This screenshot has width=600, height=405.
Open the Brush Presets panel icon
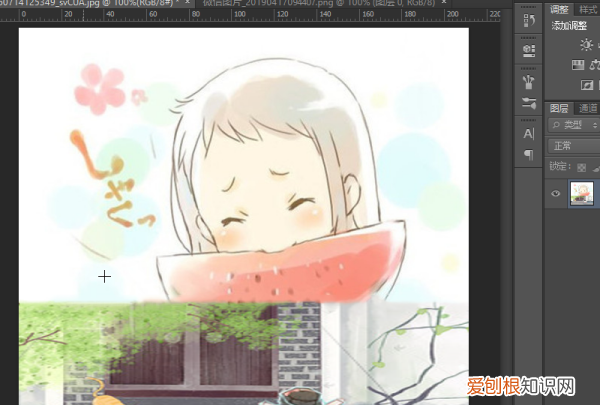(x=528, y=80)
